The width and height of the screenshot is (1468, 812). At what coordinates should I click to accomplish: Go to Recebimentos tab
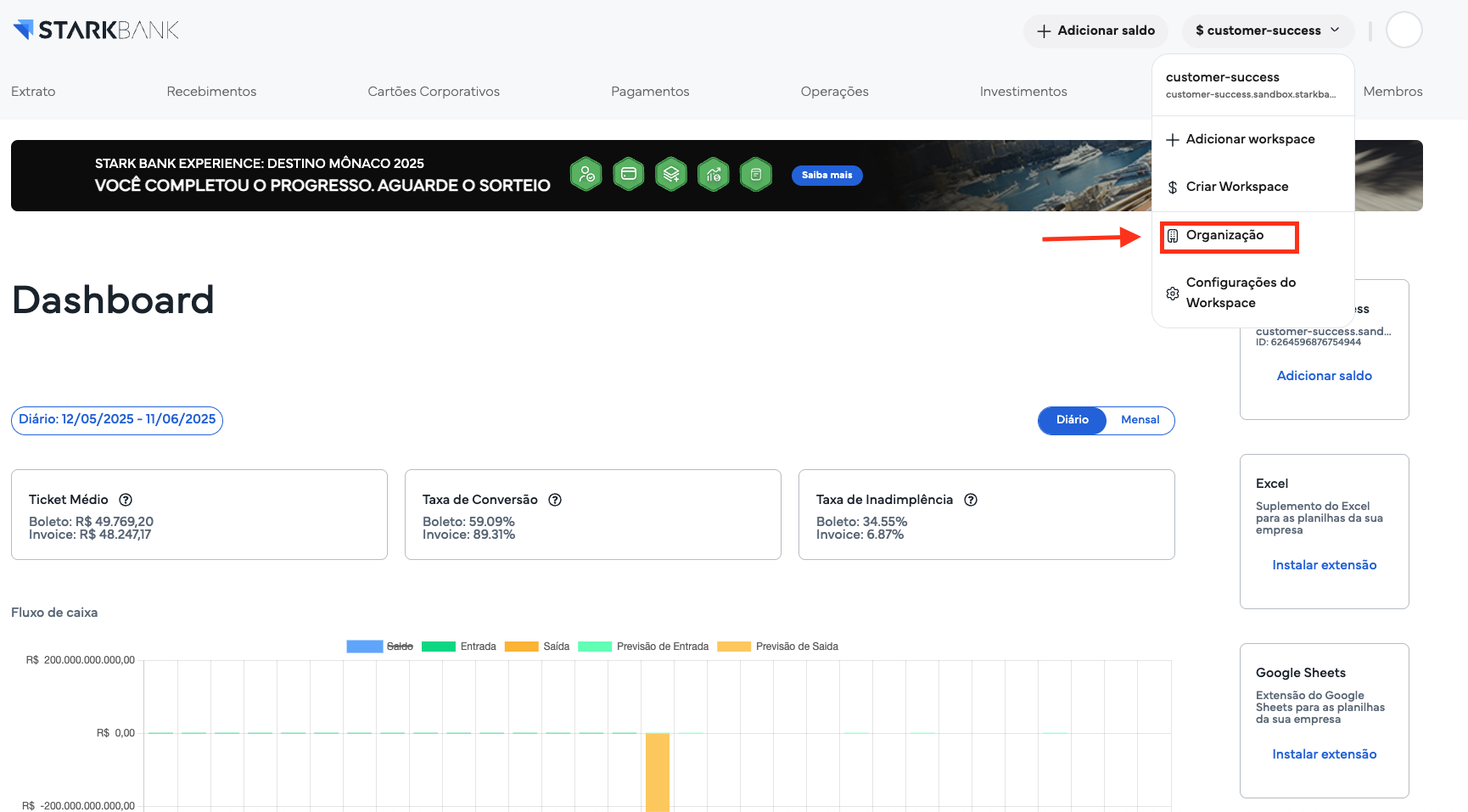tap(211, 92)
